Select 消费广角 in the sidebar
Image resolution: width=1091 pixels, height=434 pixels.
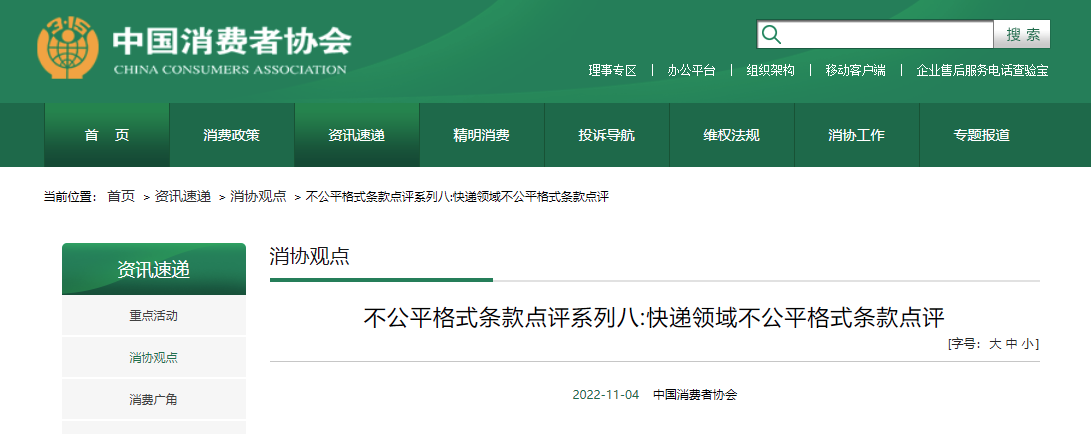(x=154, y=400)
